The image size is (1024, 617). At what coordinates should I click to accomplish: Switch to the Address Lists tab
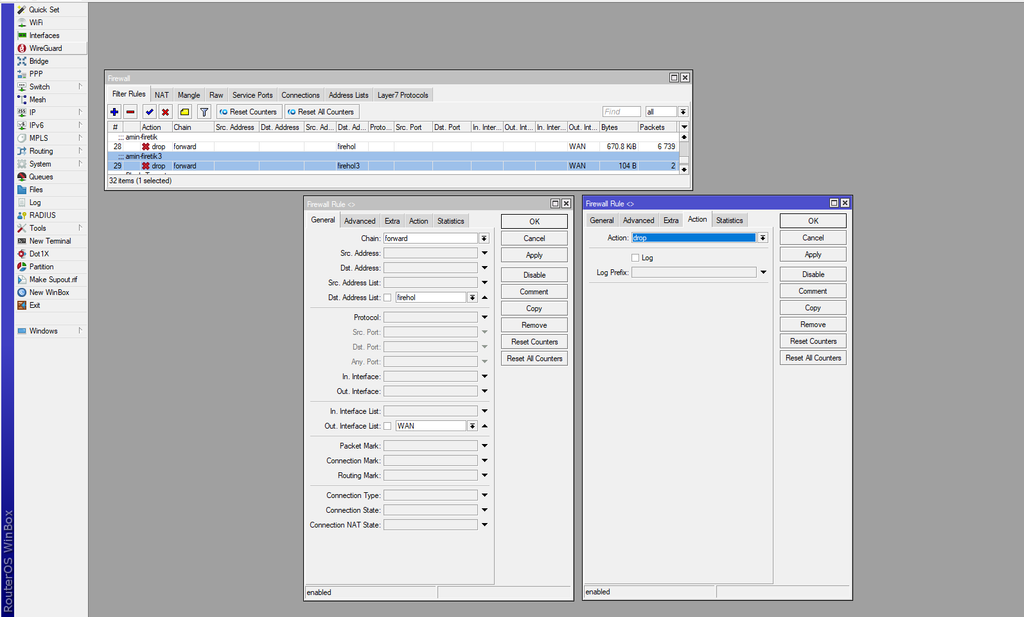348,95
